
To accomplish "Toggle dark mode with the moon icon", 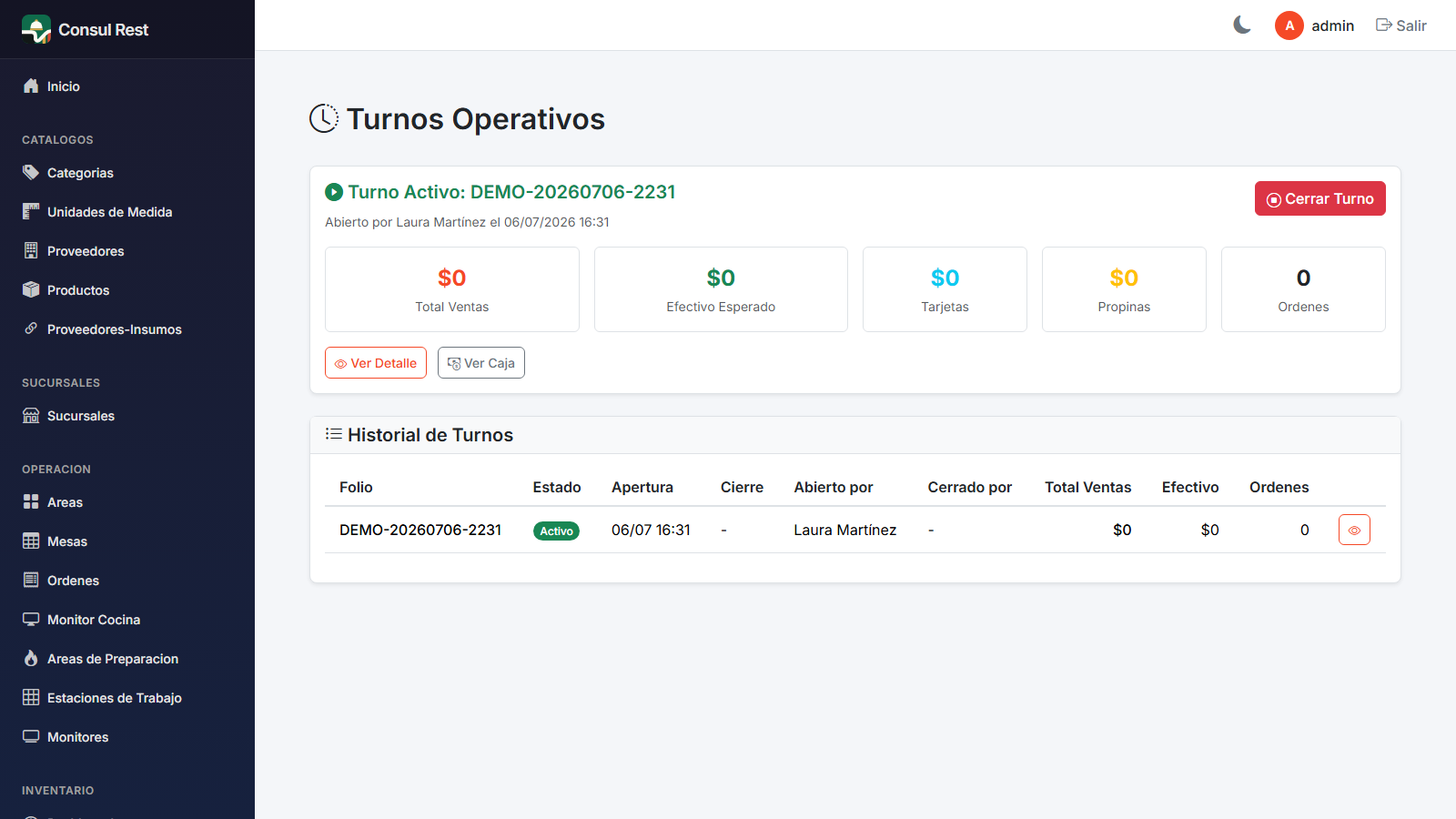I will [x=1242, y=25].
